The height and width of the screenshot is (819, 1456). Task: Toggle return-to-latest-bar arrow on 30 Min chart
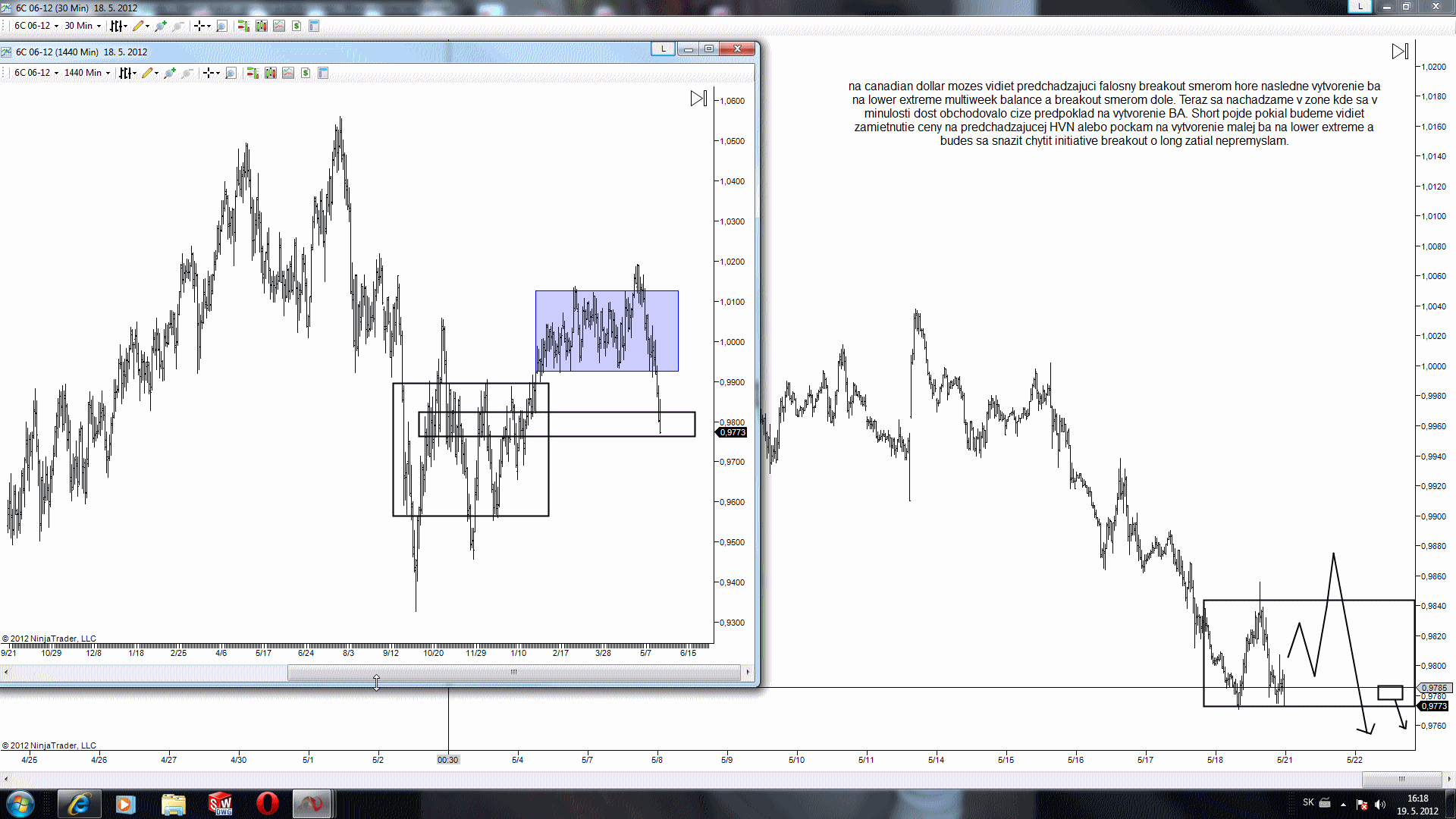pyautogui.click(x=1400, y=52)
